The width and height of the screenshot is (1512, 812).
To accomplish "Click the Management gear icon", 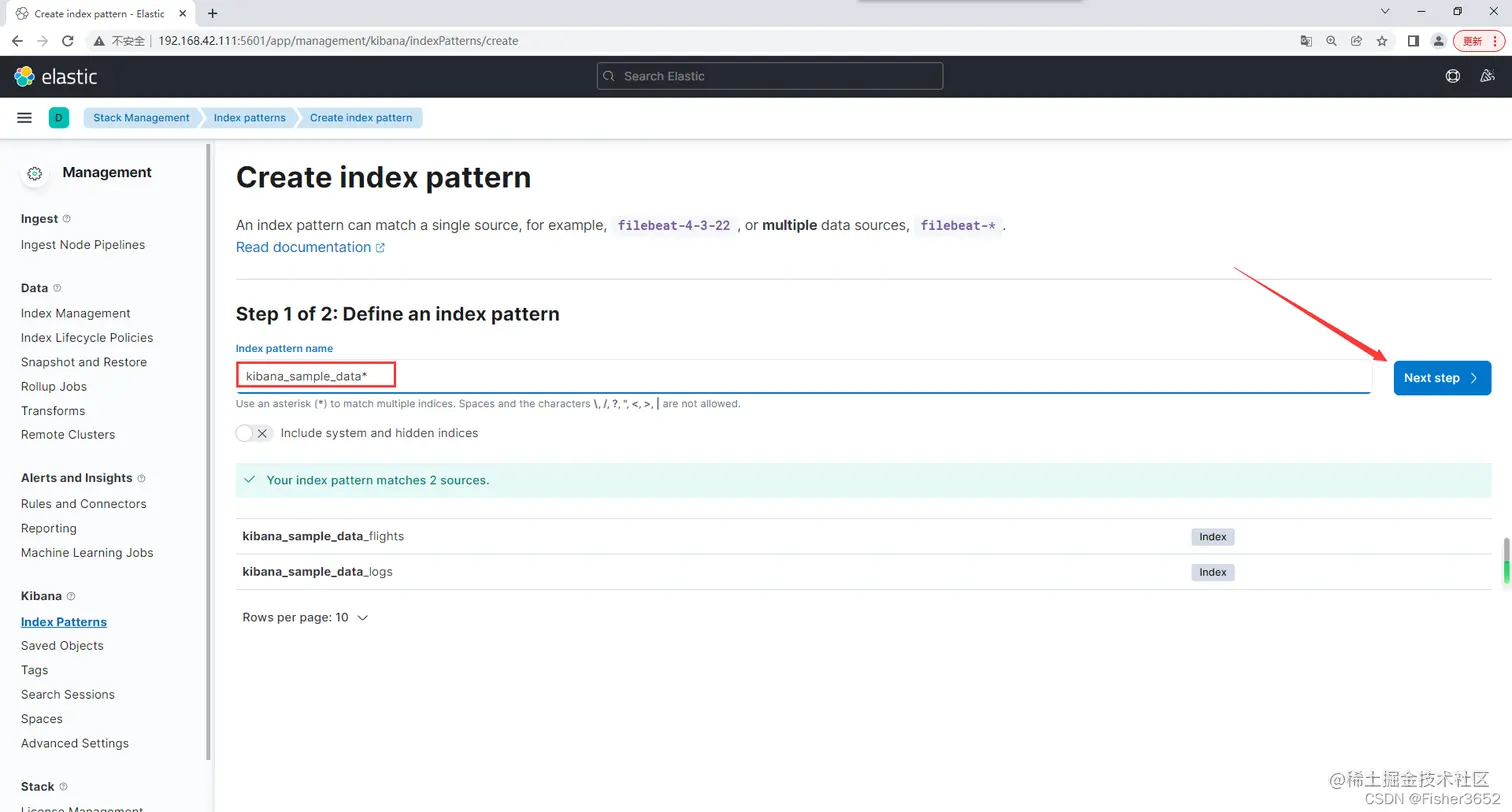I will [35, 173].
